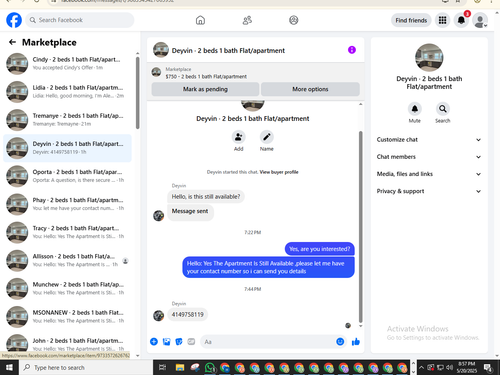Mute the conversation using the bell icon
The image size is (500, 375).
pyautogui.click(x=415, y=109)
